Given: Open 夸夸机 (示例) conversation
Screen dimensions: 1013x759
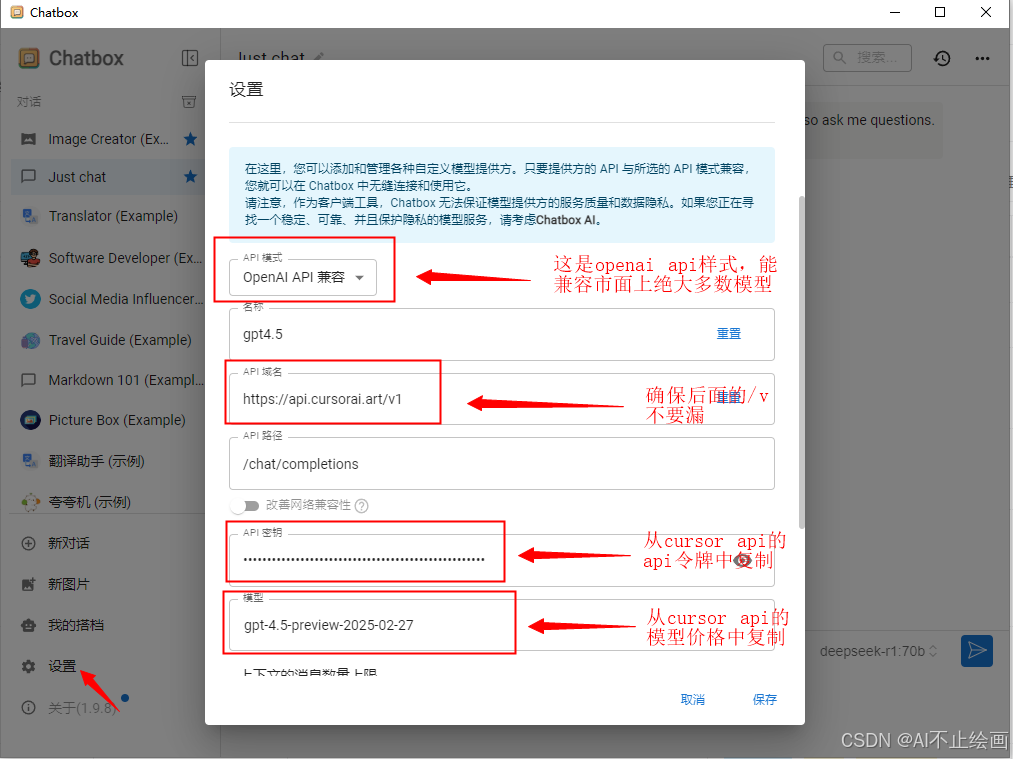Looking at the screenshot, I should 109,502.
